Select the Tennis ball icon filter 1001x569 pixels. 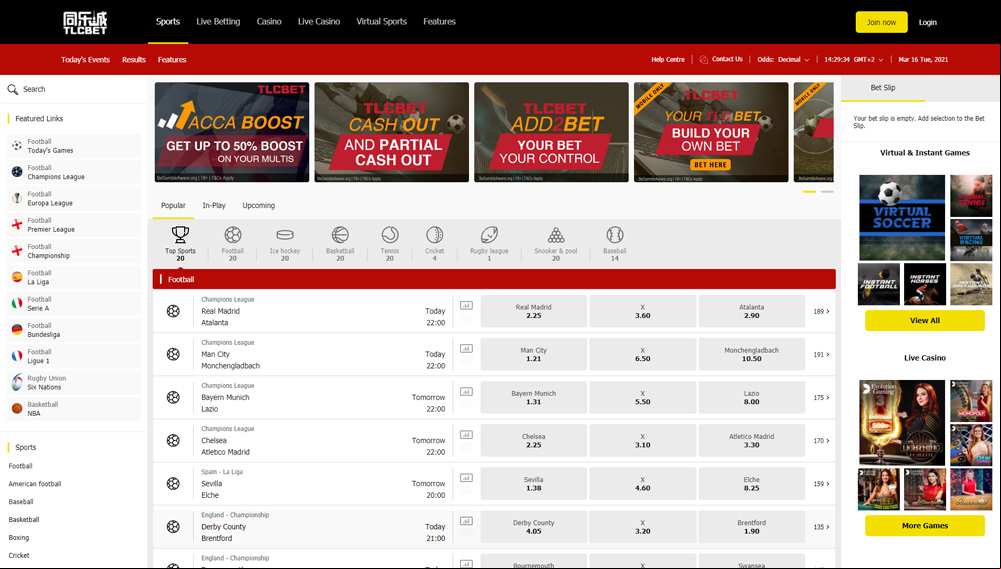coord(390,234)
